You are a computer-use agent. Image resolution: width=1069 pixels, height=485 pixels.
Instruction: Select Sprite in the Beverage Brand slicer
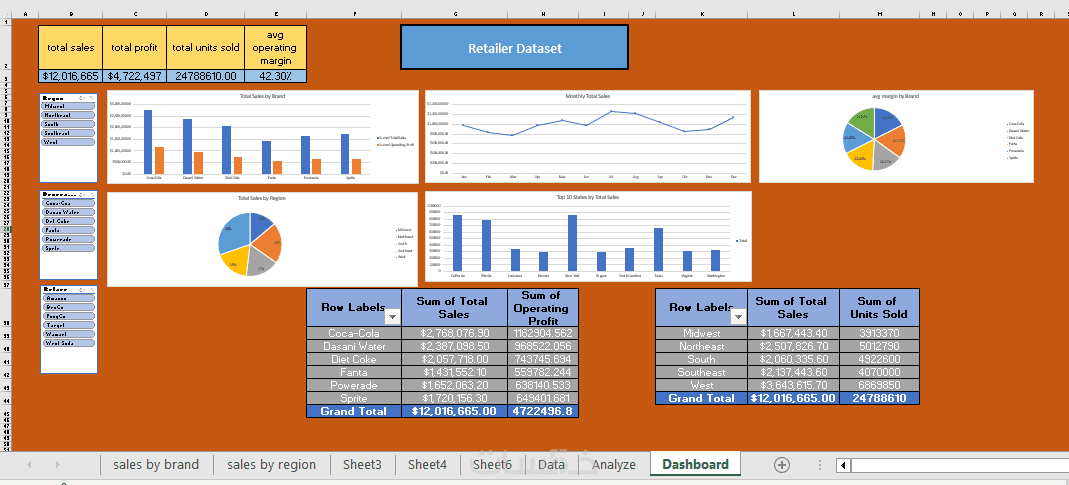(67, 248)
